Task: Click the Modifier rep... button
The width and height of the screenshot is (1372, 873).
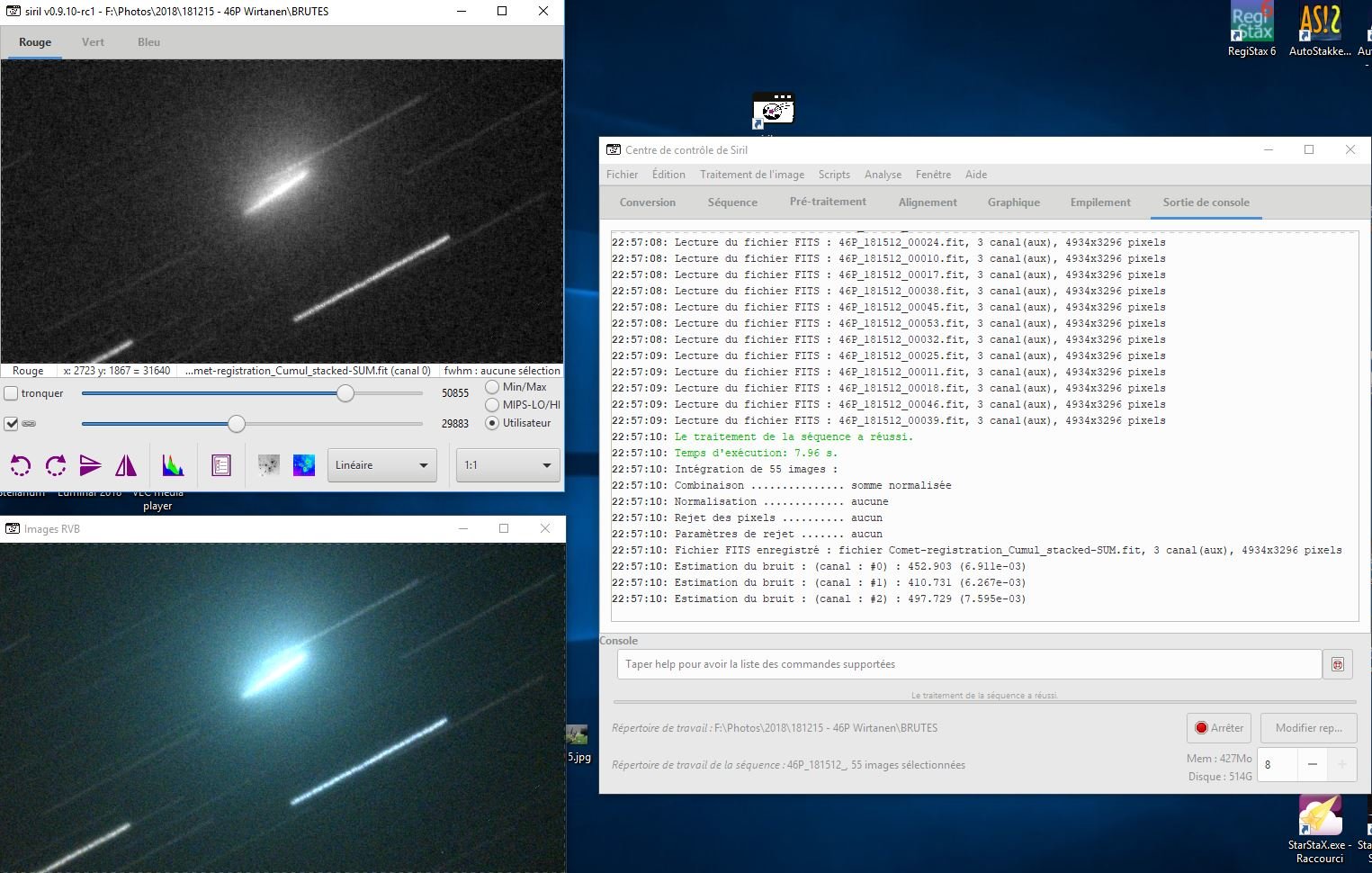Action: pos(1308,728)
